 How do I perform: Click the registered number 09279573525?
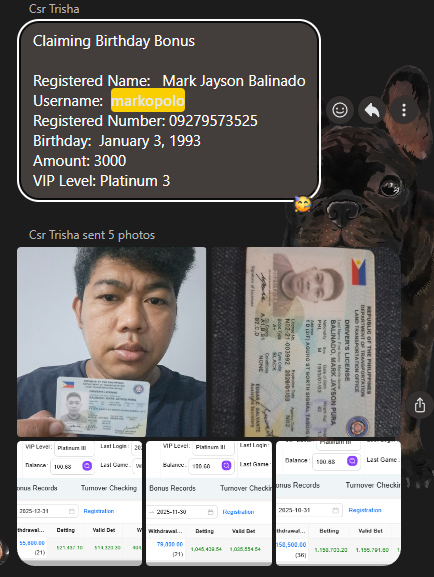(213, 121)
